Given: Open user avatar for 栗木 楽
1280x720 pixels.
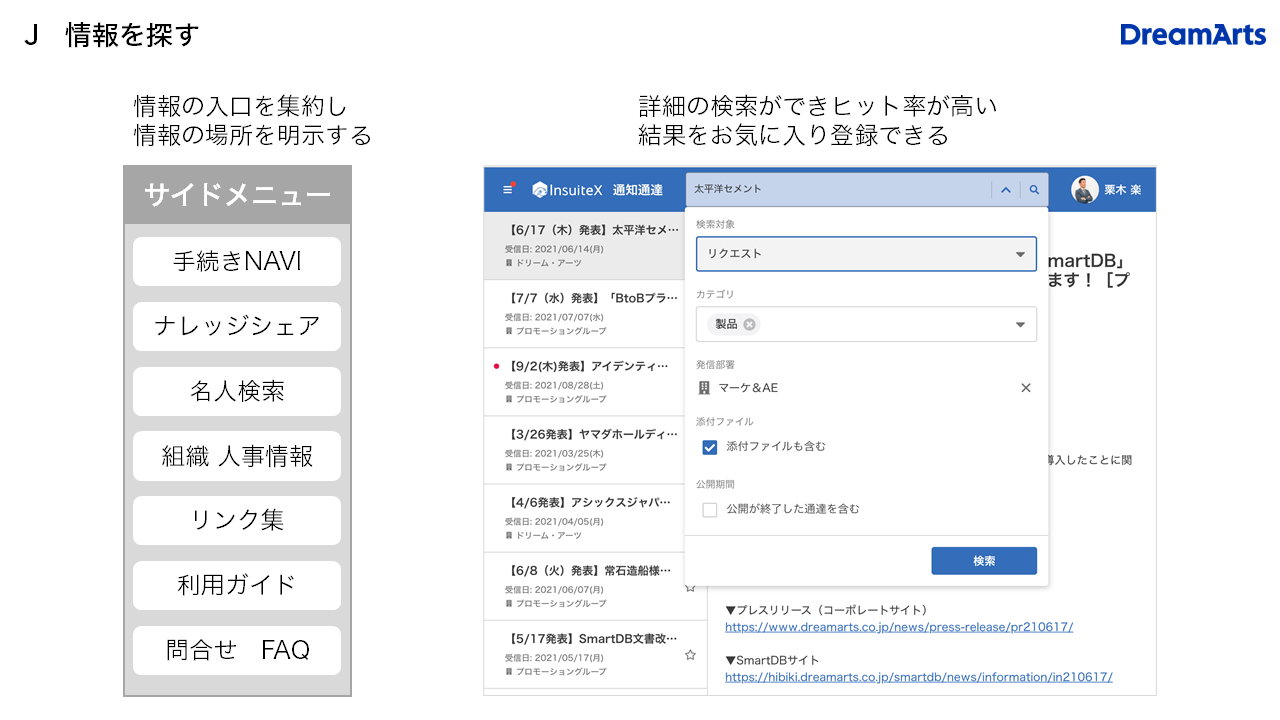Looking at the screenshot, I should pos(1084,190).
